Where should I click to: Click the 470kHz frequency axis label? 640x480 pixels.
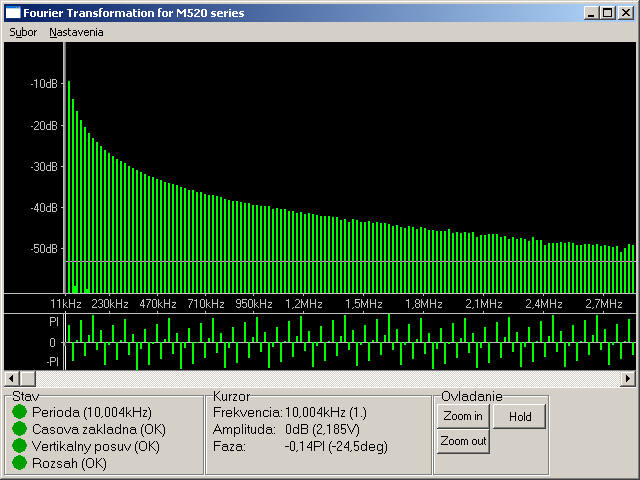[158, 304]
